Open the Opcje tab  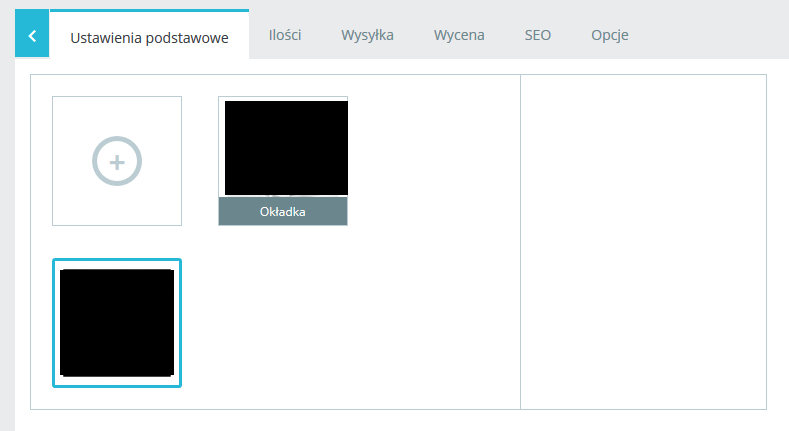click(x=609, y=35)
